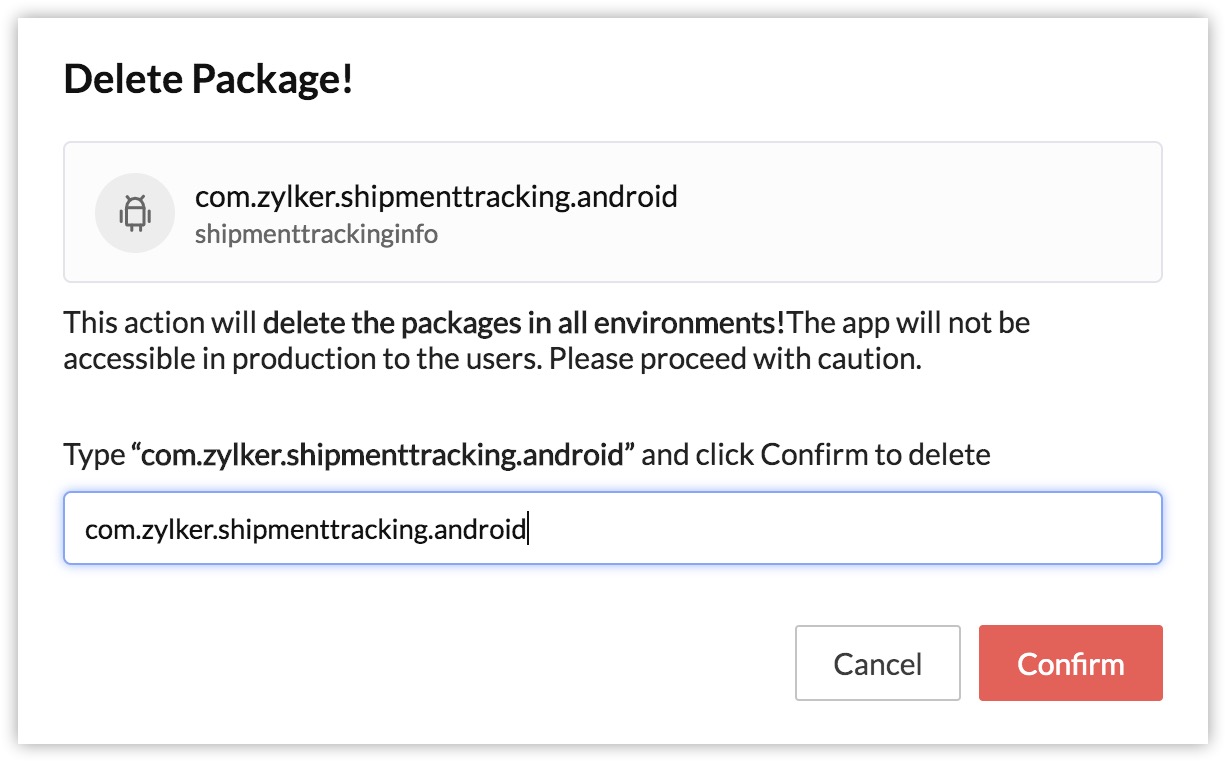
Task: Click the bold quoted package name in instructions
Action: pos(383,455)
